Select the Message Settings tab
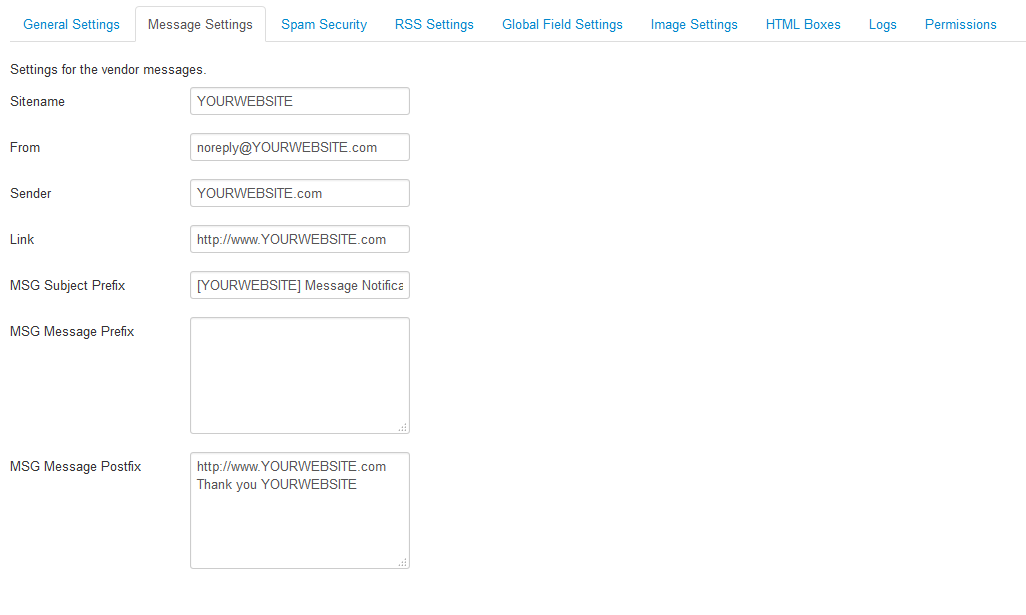Screen dimensions: 1026x615 pyautogui.click(x=200, y=24)
